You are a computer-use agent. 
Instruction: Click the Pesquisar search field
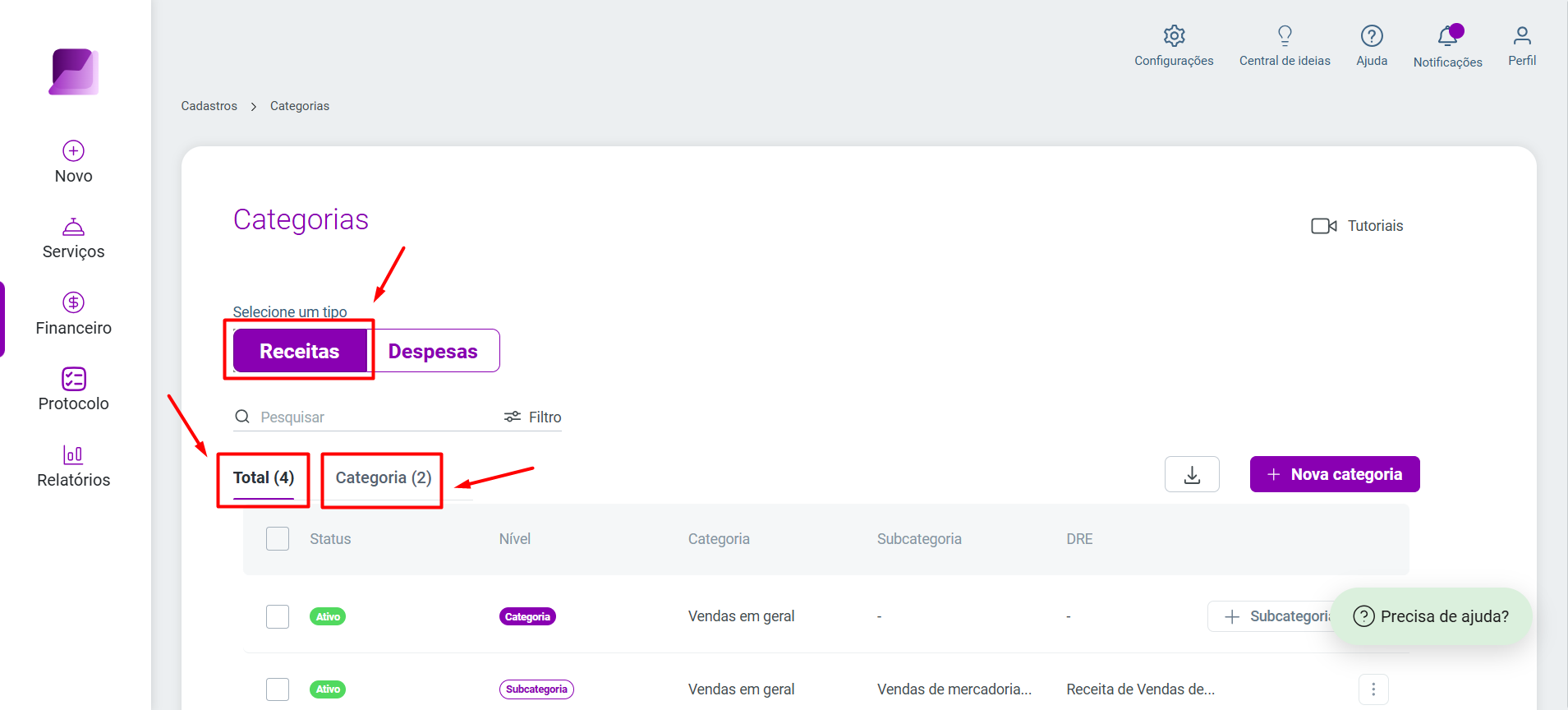click(366, 417)
